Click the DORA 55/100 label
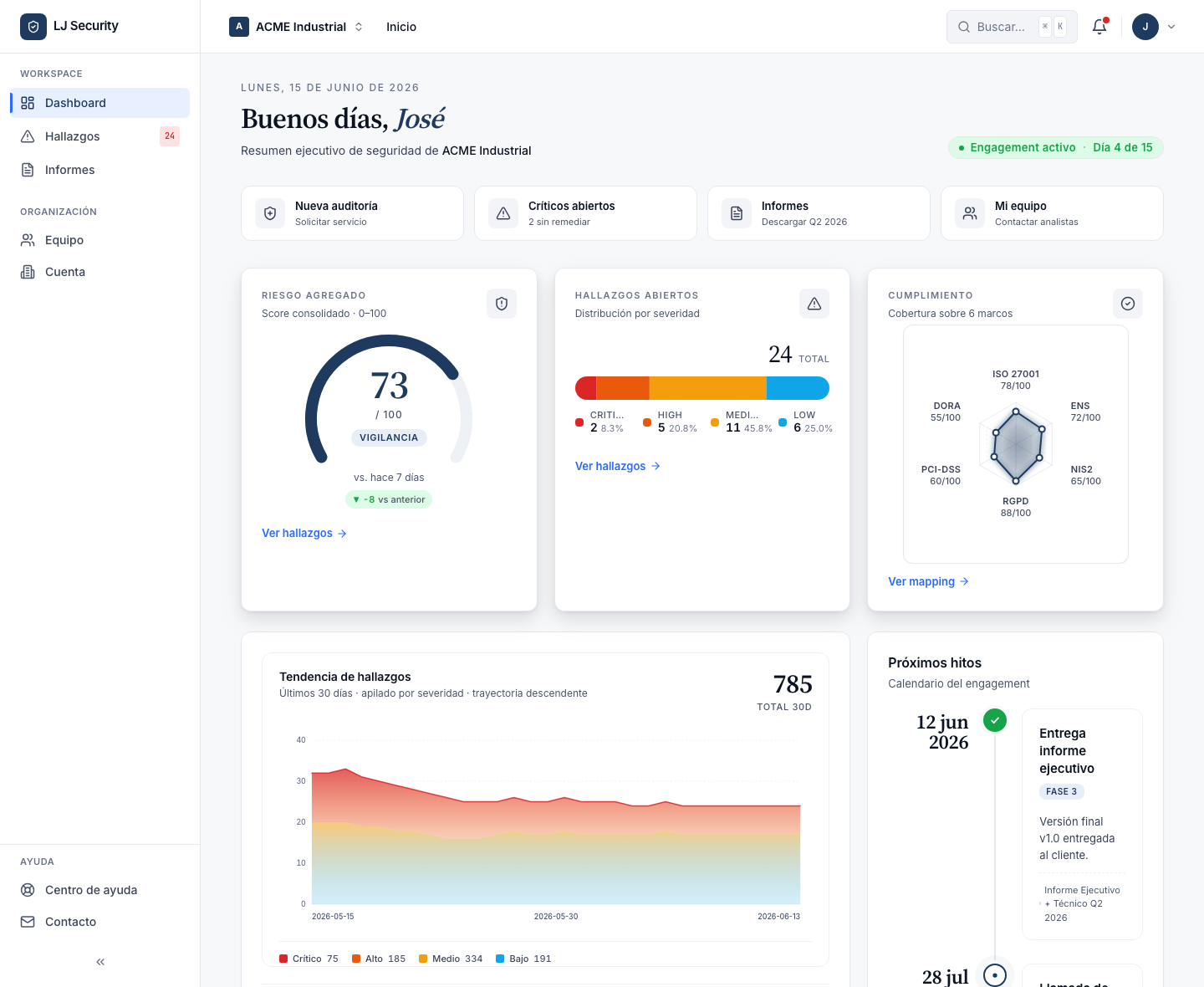Screen dimensions: 1204x987 click(946, 412)
